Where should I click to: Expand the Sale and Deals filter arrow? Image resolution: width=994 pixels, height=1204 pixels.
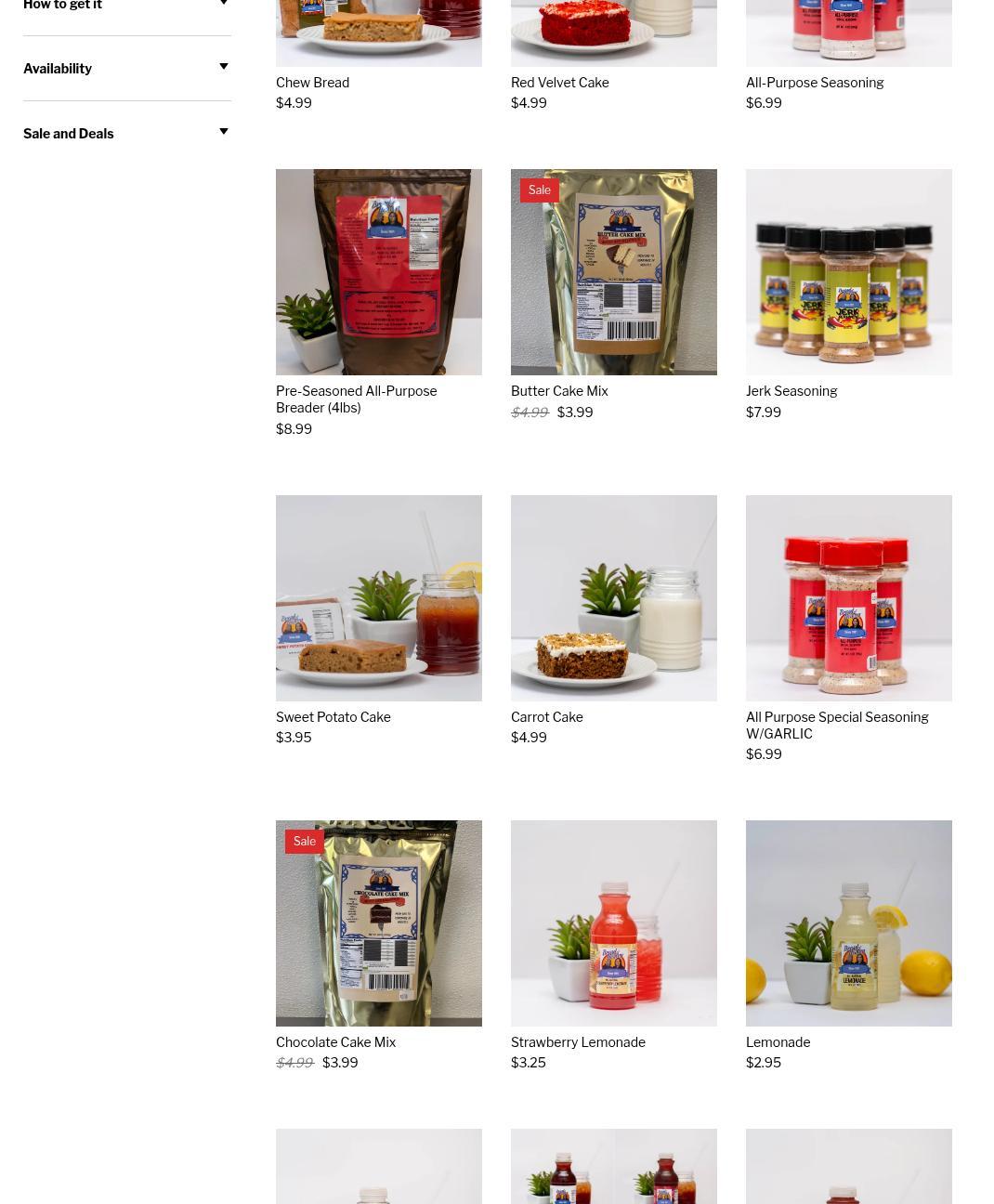(223, 132)
